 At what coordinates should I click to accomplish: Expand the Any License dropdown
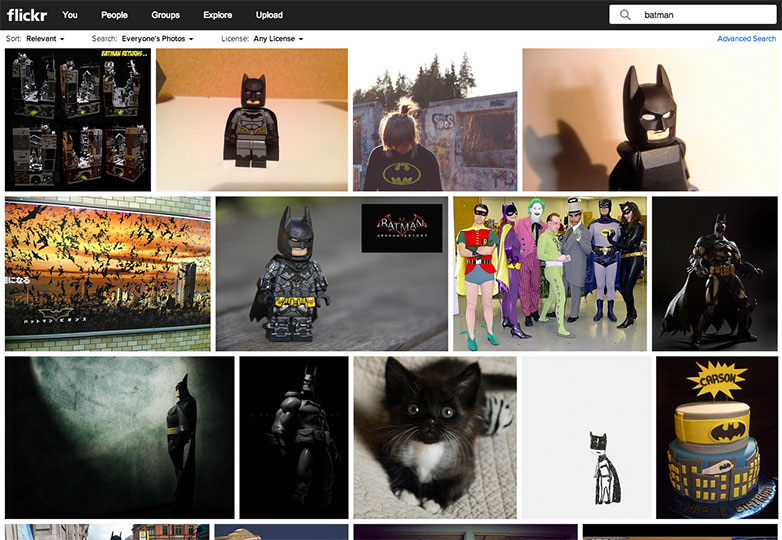coord(278,38)
